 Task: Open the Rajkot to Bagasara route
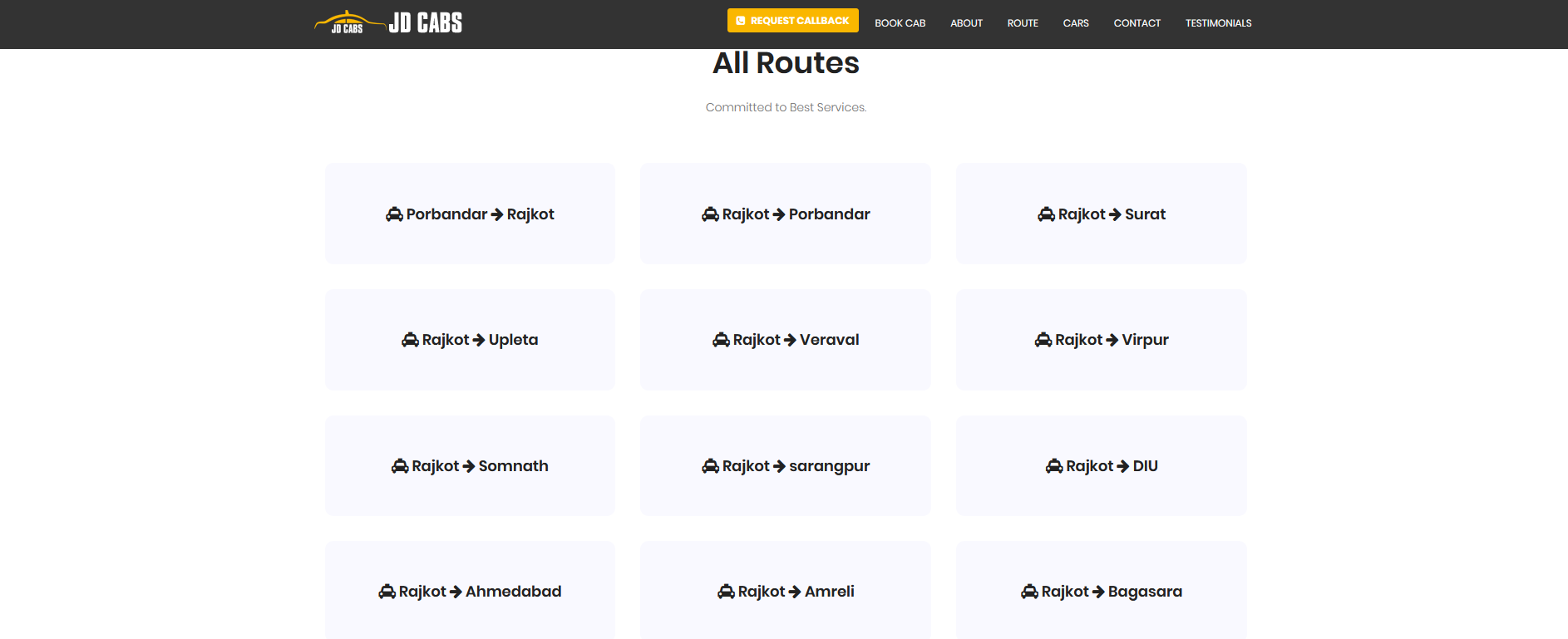pyautogui.click(x=1102, y=590)
